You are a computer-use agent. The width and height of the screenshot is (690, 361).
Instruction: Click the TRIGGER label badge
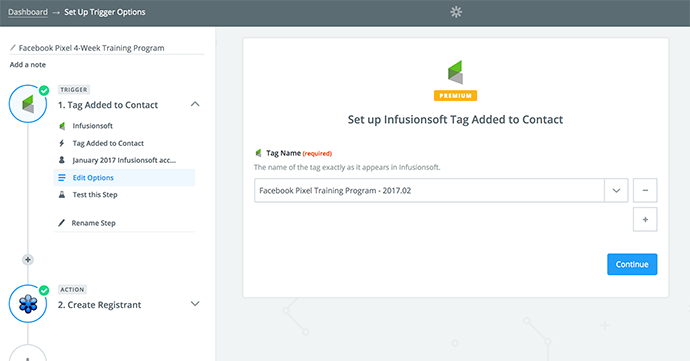74,89
